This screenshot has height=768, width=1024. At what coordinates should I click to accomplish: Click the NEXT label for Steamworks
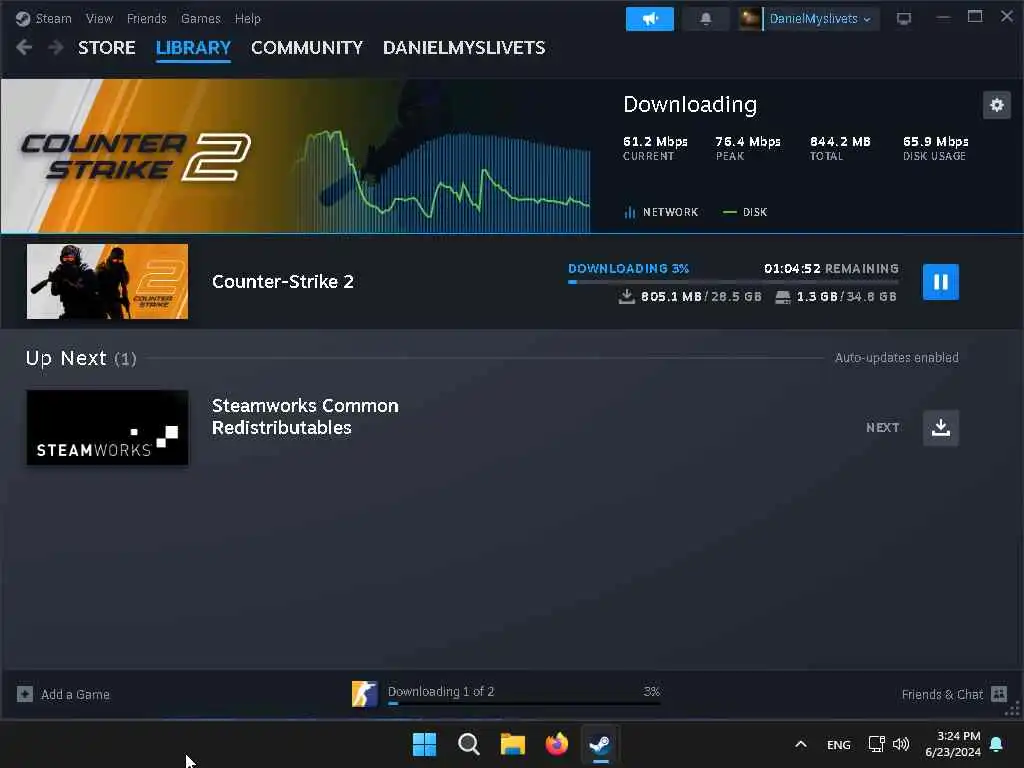(882, 428)
